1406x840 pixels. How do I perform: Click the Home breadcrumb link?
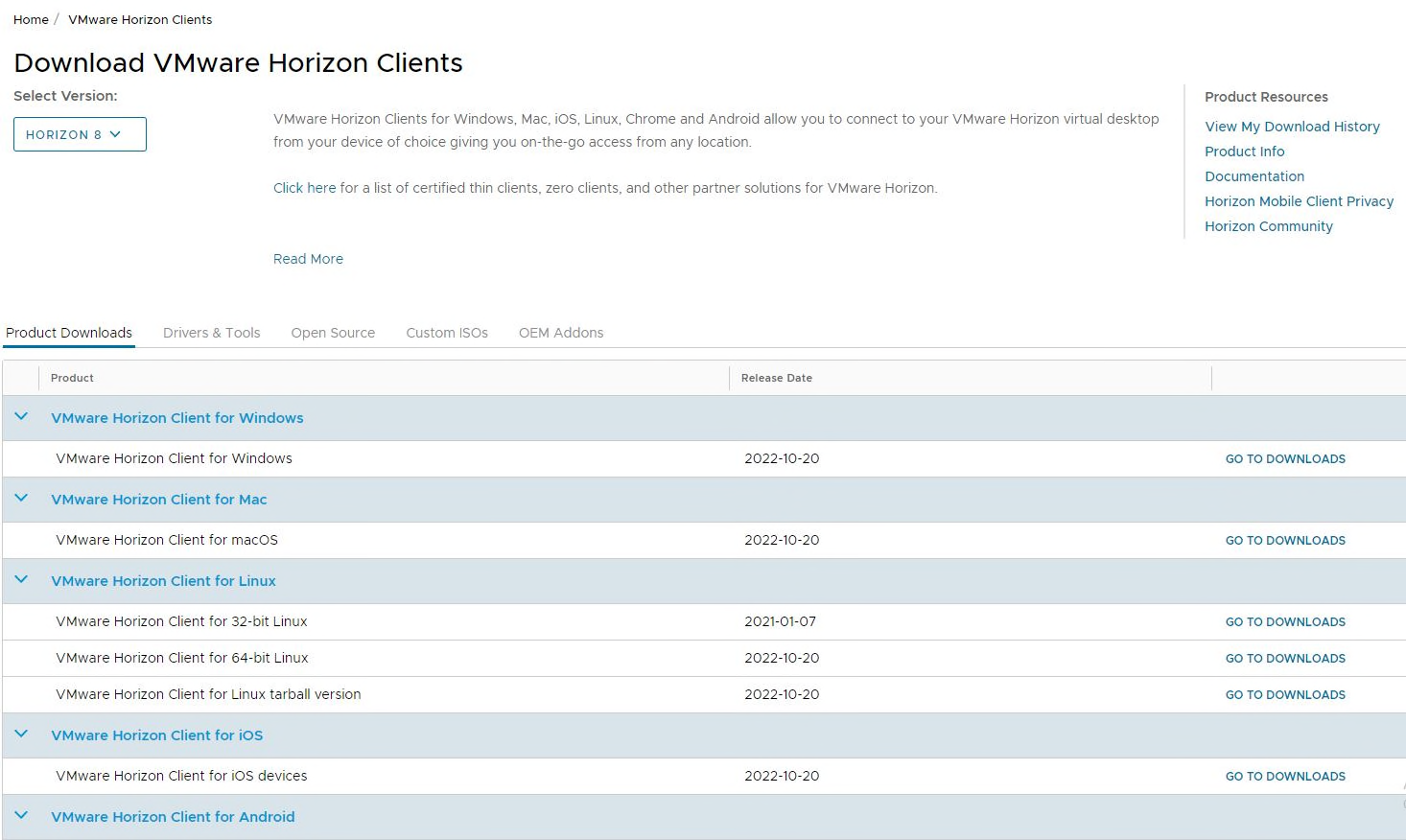(x=31, y=19)
